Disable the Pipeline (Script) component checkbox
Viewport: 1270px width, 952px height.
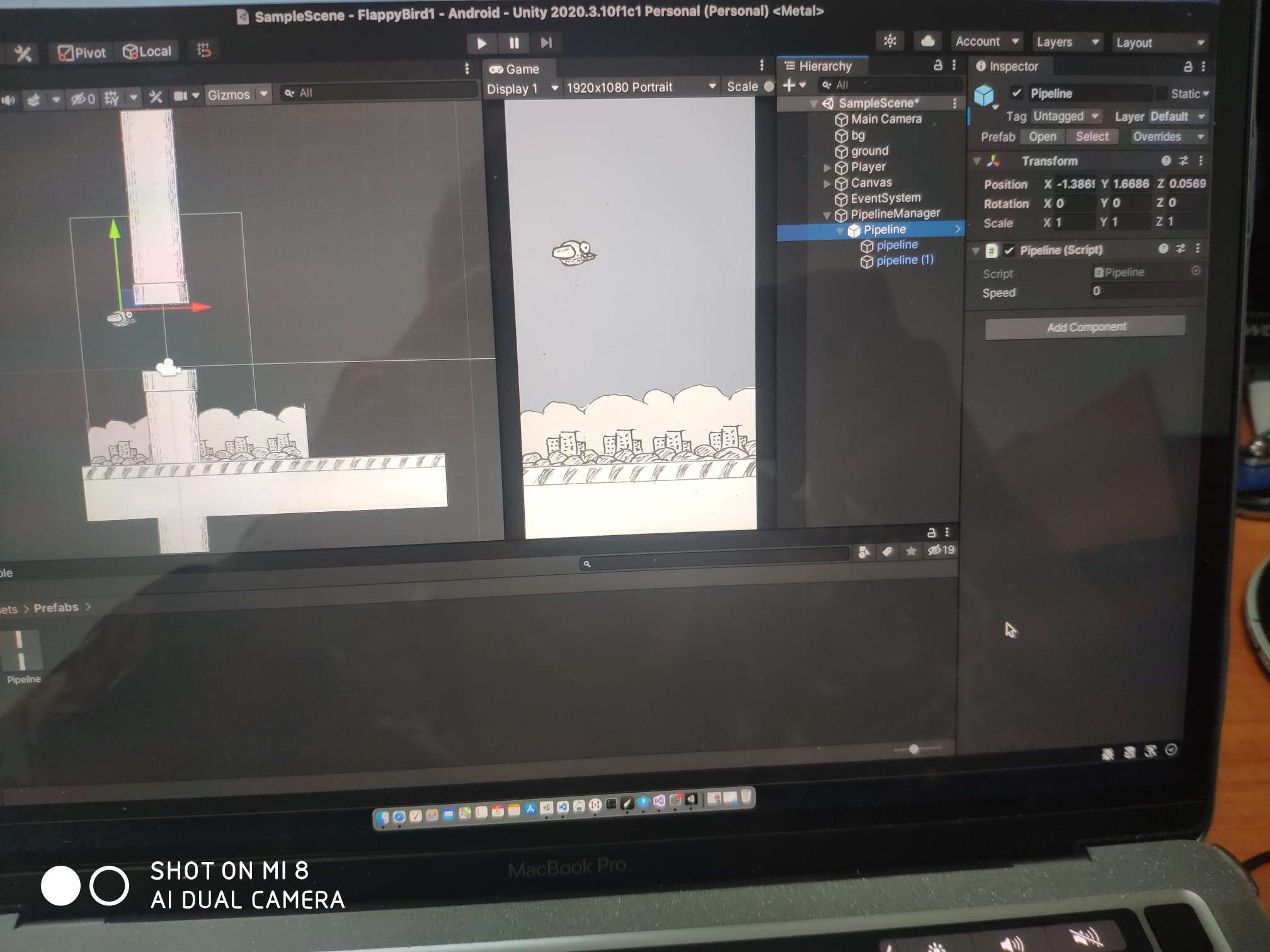click(1009, 251)
